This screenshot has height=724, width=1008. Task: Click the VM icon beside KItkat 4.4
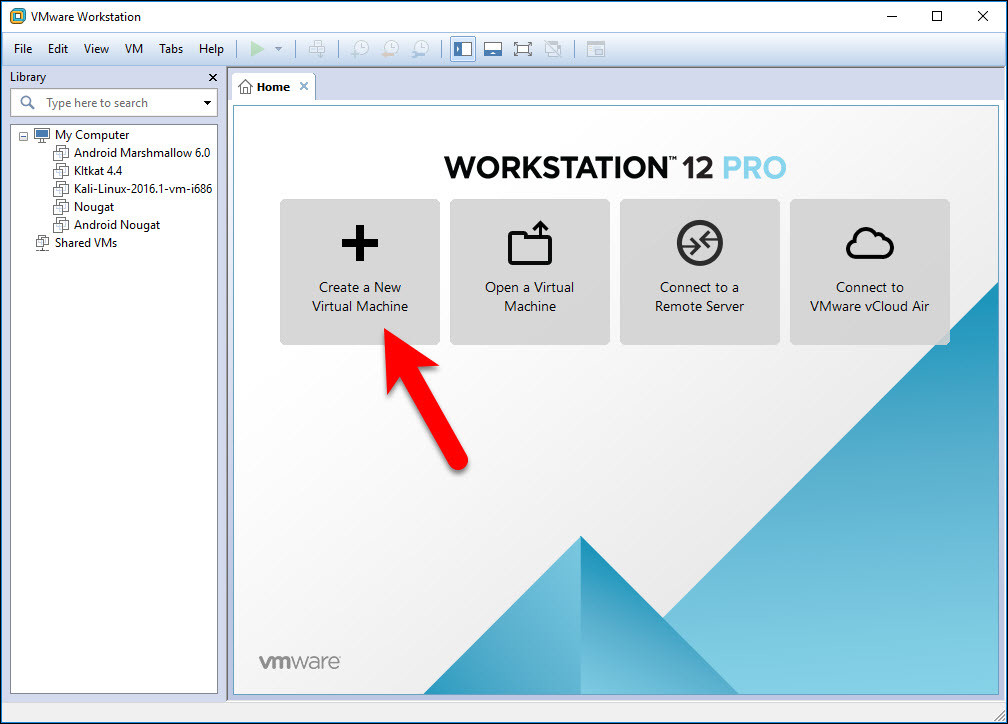pos(61,171)
